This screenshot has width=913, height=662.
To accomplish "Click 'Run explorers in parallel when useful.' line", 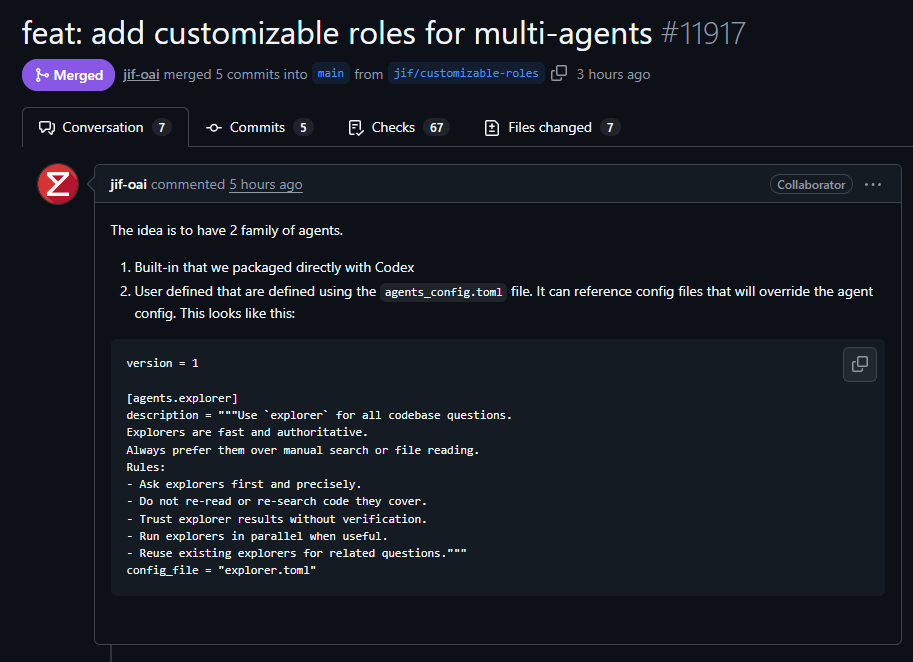I will pyautogui.click(x=257, y=536).
